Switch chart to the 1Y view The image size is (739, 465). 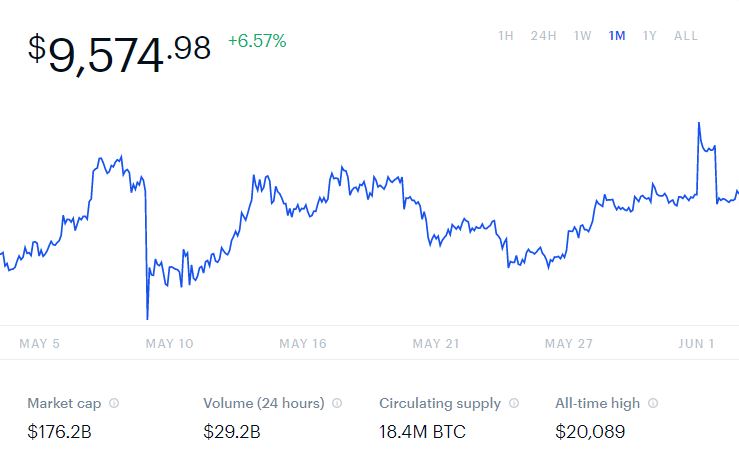(650, 36)
